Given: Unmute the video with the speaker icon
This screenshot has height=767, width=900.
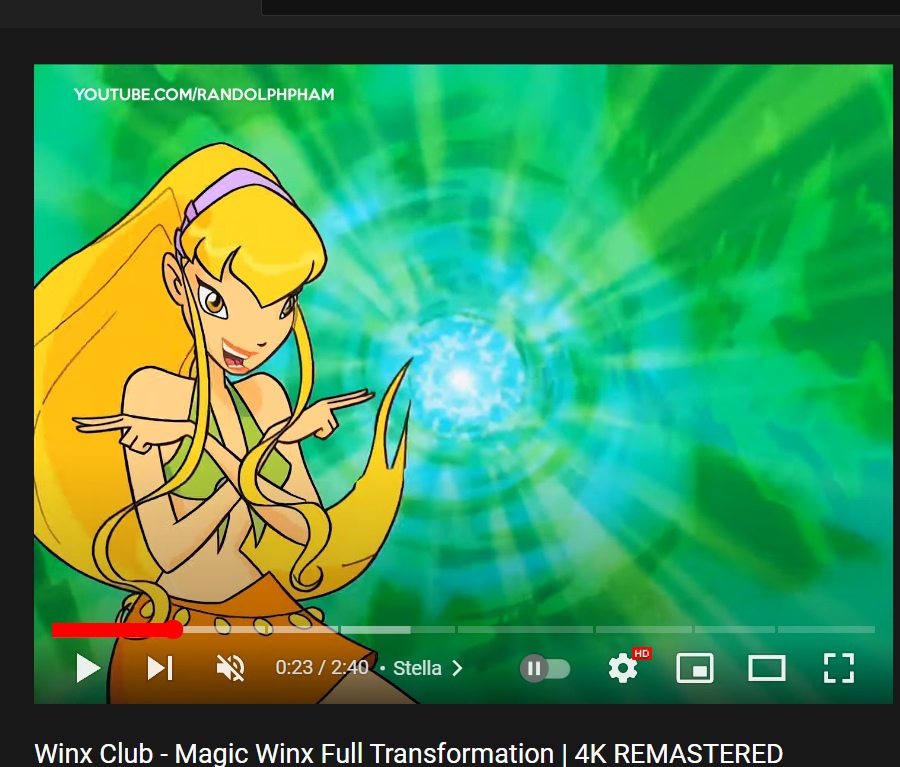Looking at the screenshot, I should [230, 668].
